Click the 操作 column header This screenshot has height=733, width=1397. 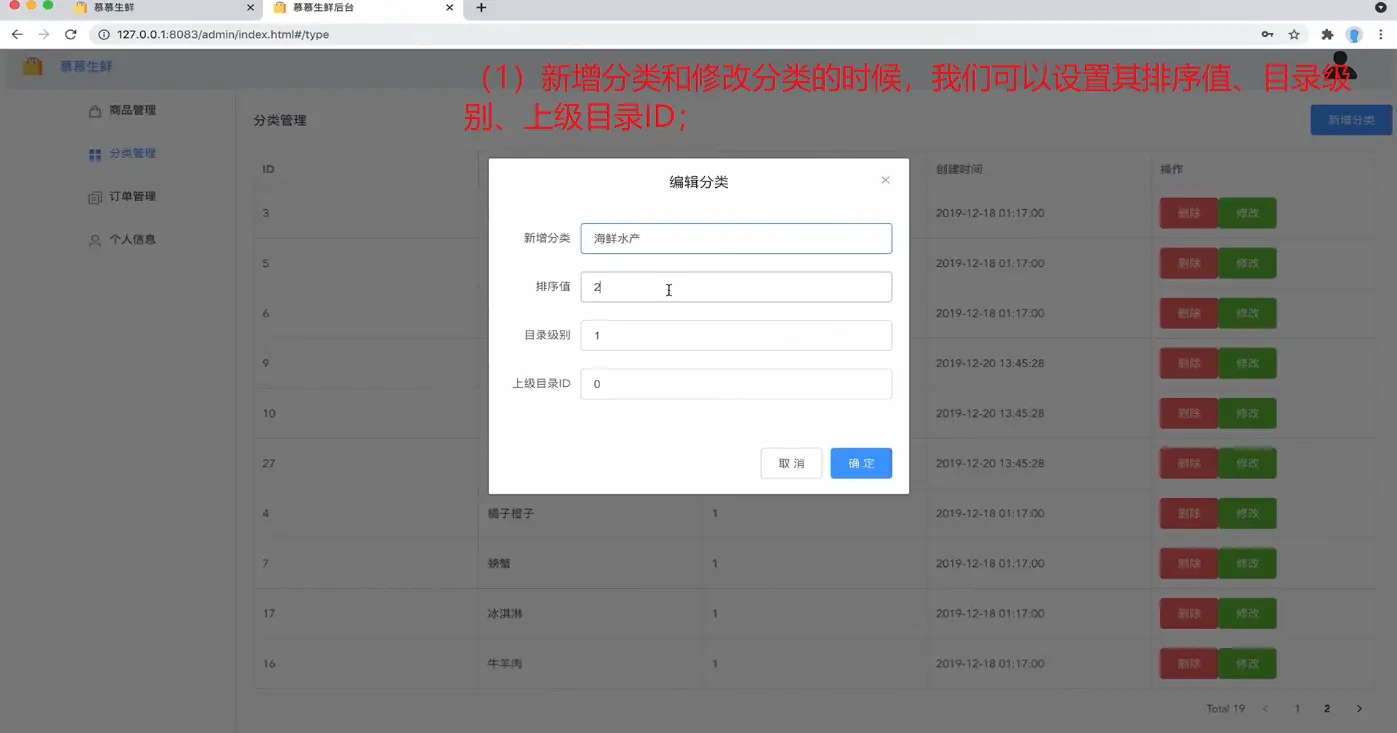tap(1171, 169)
